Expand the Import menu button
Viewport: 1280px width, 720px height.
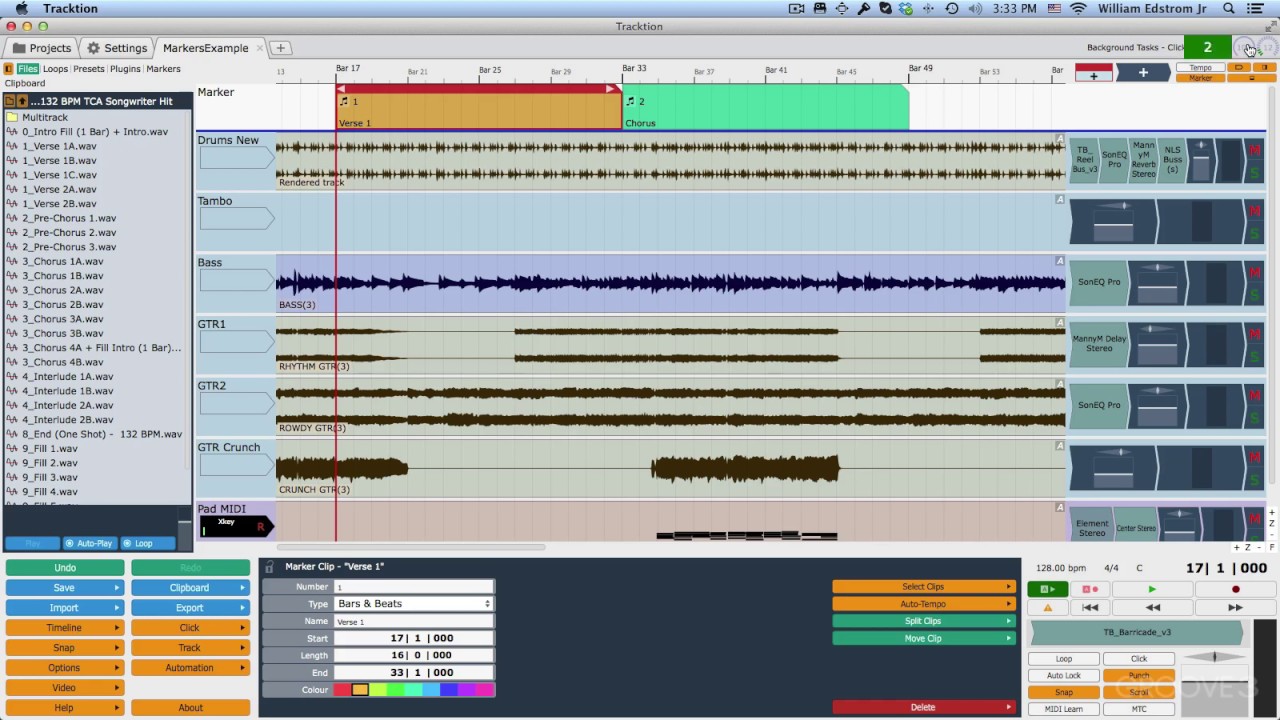64,608
